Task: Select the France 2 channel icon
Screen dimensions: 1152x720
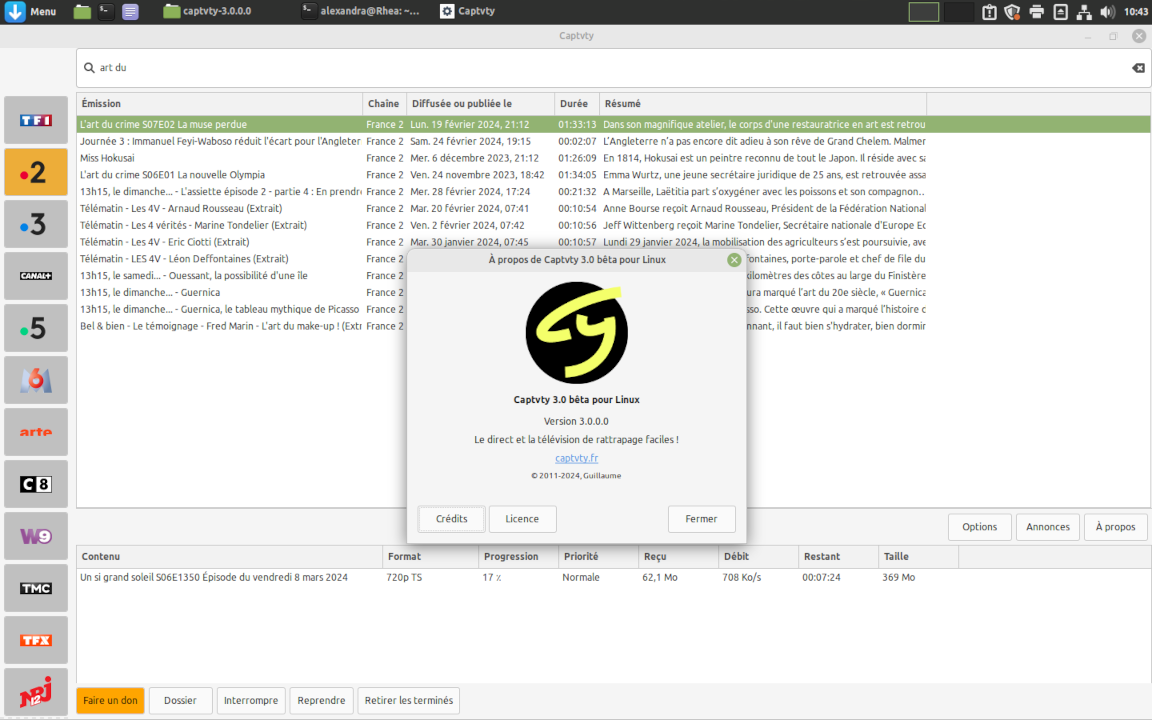Action: pos(36,172)
